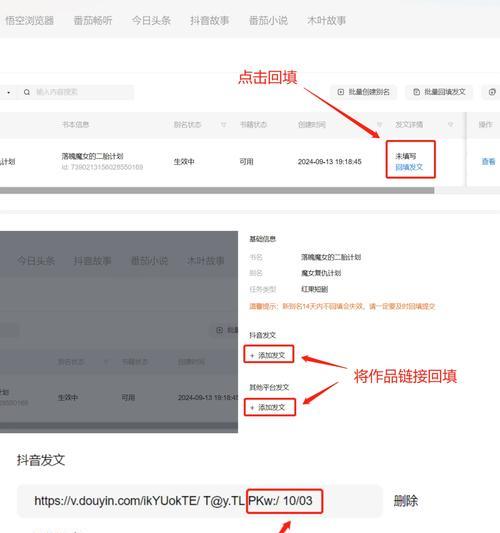Viewport: 500px width, 533px height.
Task: Open the 别名状态 column filter
Action: [x=223, y=125]
